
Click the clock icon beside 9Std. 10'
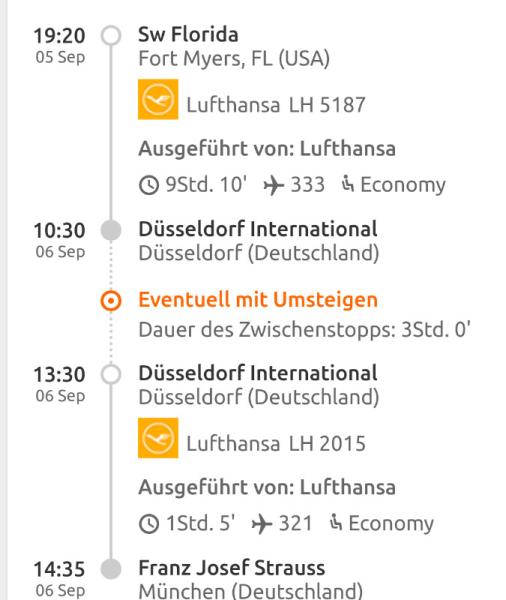point(149,185)
